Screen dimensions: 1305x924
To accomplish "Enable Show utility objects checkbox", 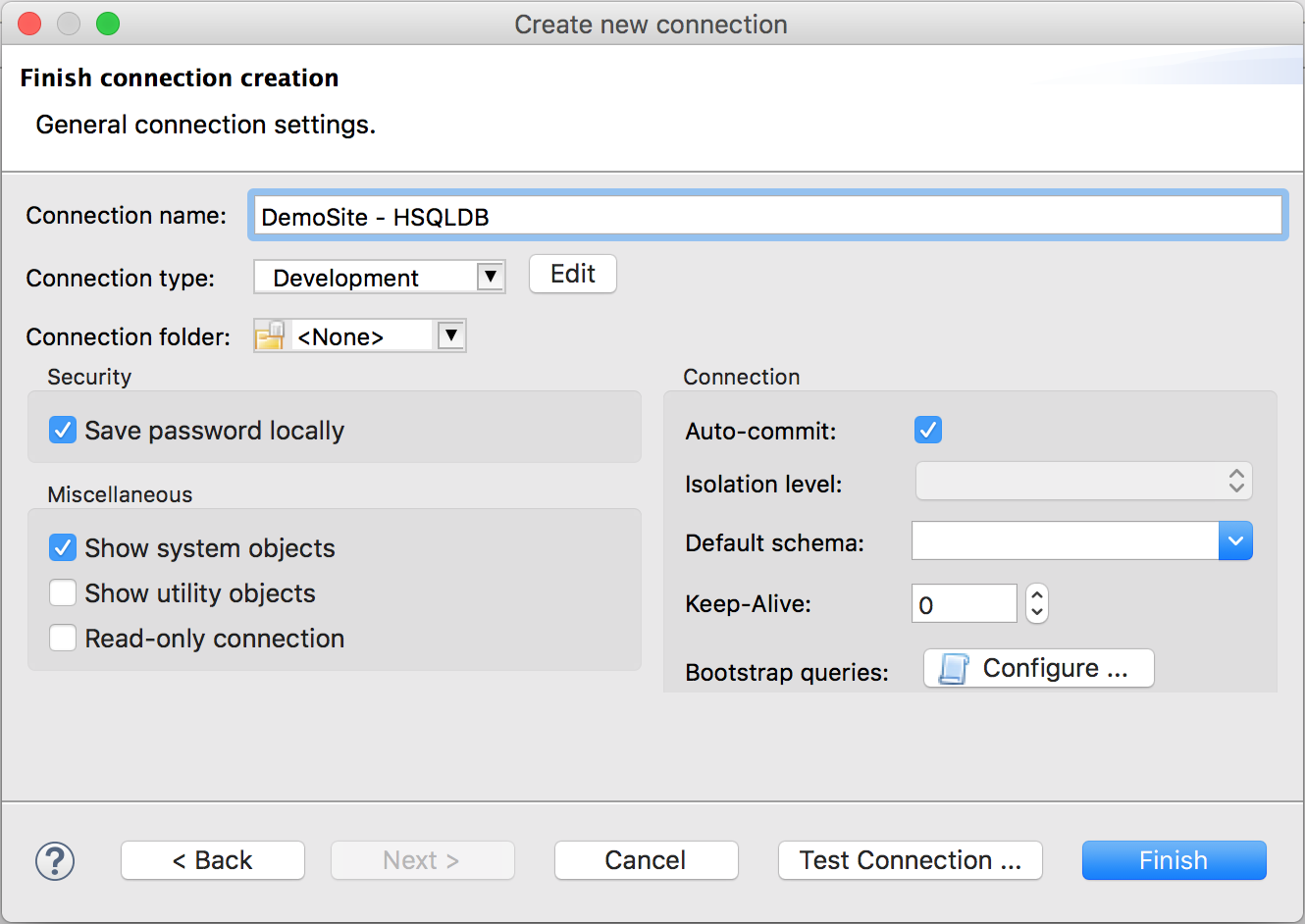I will point(63,593).
